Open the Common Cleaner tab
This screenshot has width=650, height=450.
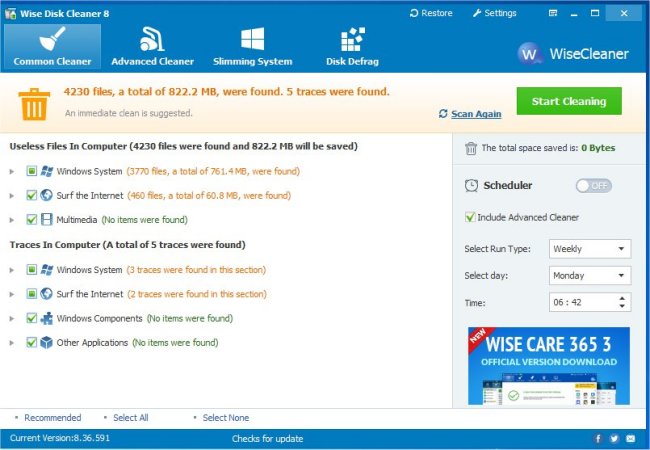click(x=52, y=46)
